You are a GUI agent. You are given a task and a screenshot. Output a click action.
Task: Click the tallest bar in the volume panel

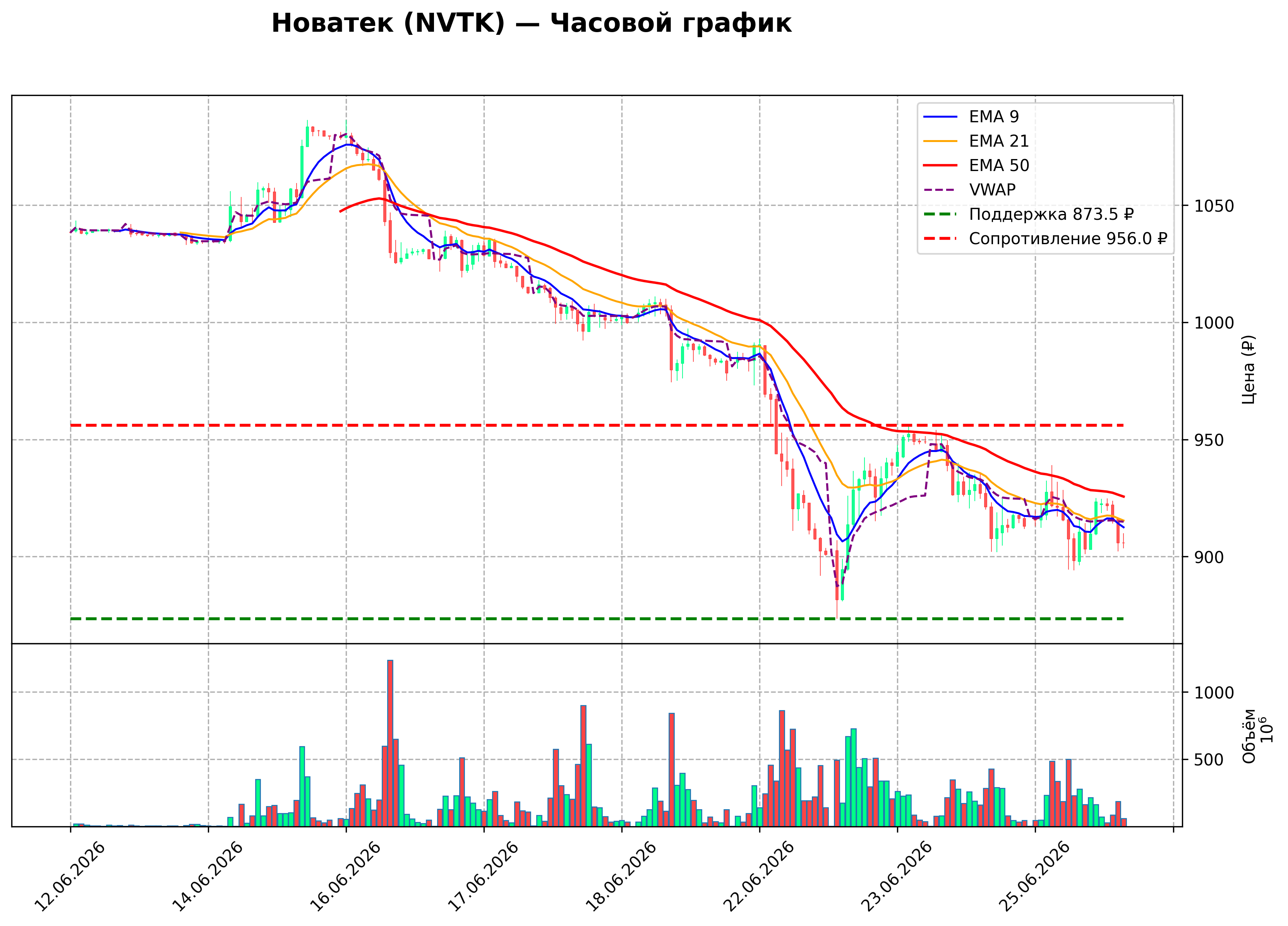(390, 743)
